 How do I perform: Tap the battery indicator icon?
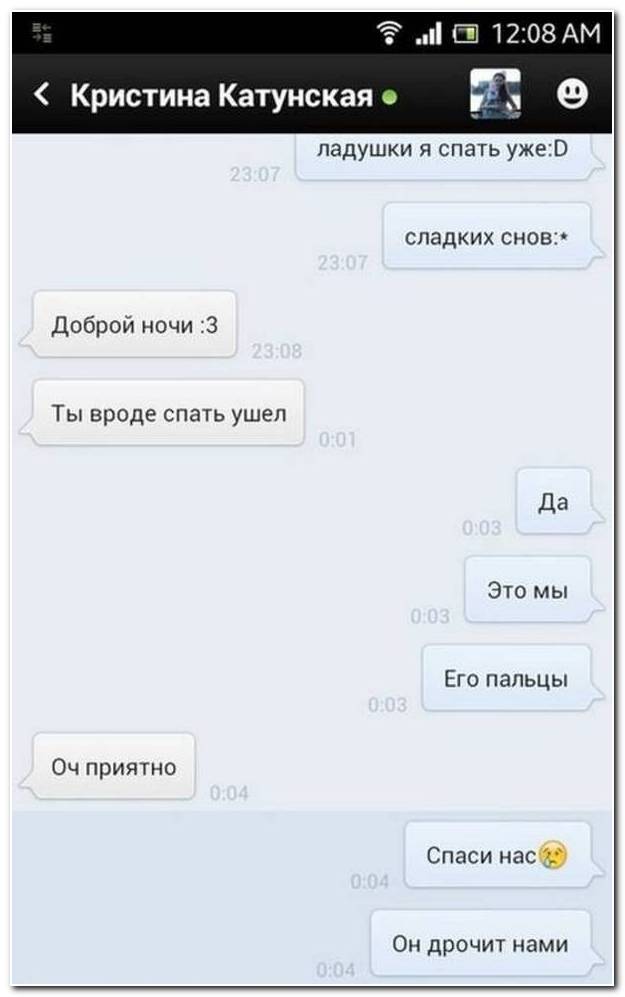click(465, 33)
